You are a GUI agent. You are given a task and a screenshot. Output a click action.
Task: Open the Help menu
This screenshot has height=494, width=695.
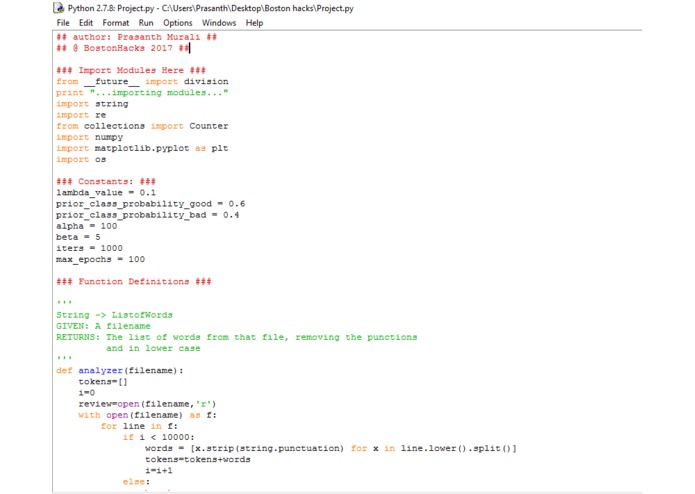[254, 23]
